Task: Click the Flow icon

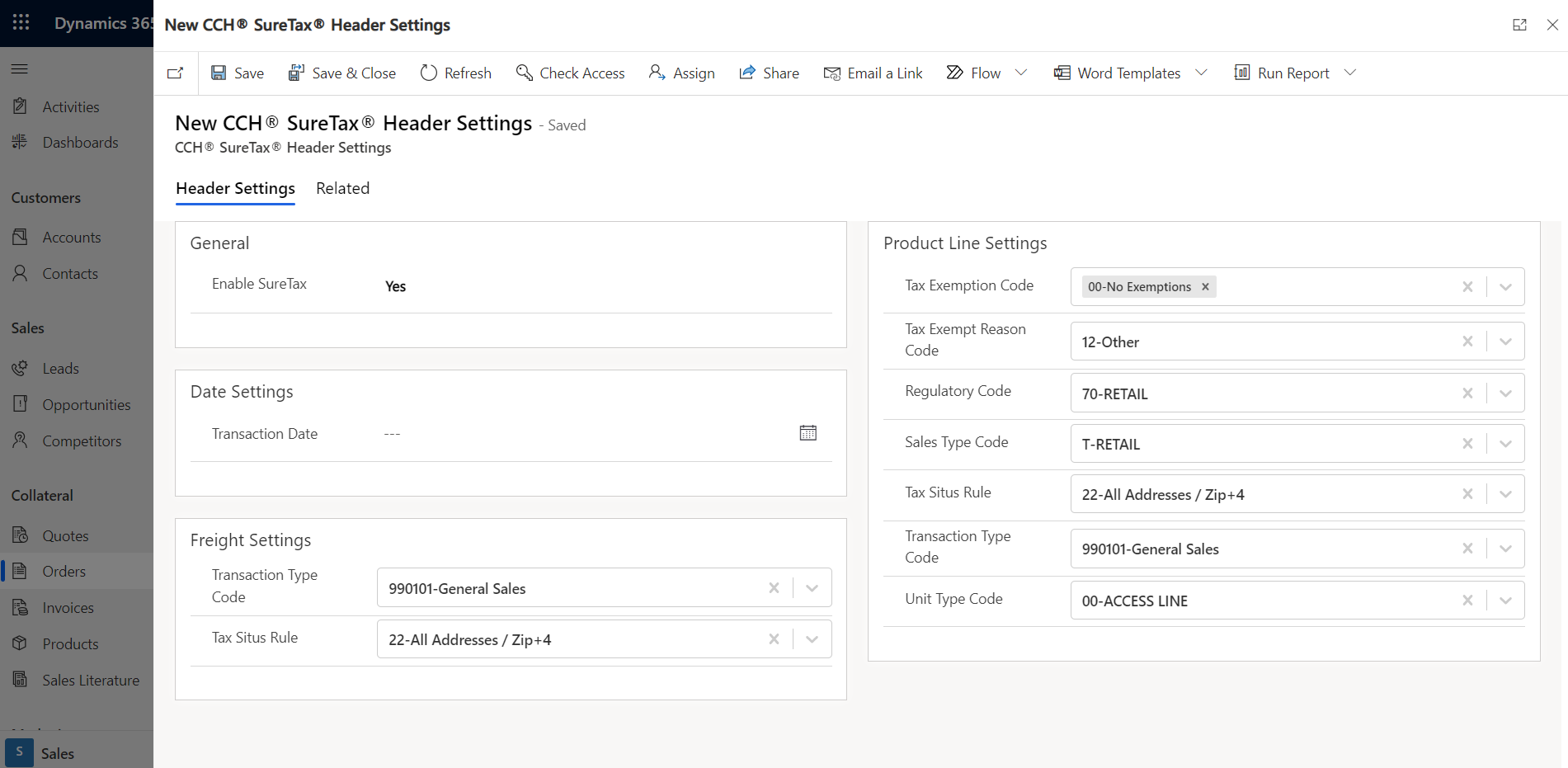Action: pos(954,73)
